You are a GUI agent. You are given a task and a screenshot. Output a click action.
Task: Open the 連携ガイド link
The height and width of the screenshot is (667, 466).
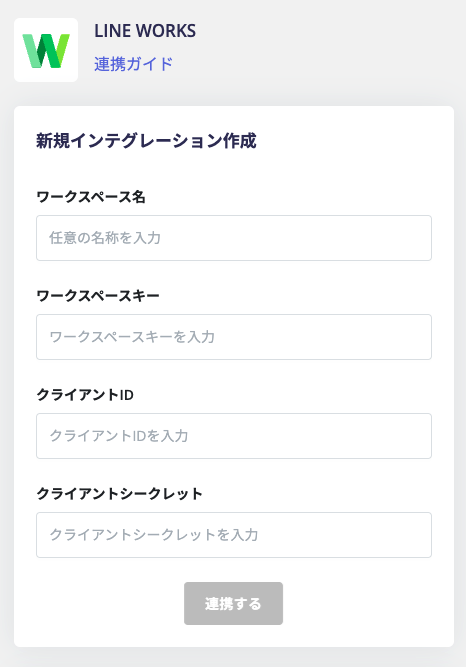coord(133,64)
